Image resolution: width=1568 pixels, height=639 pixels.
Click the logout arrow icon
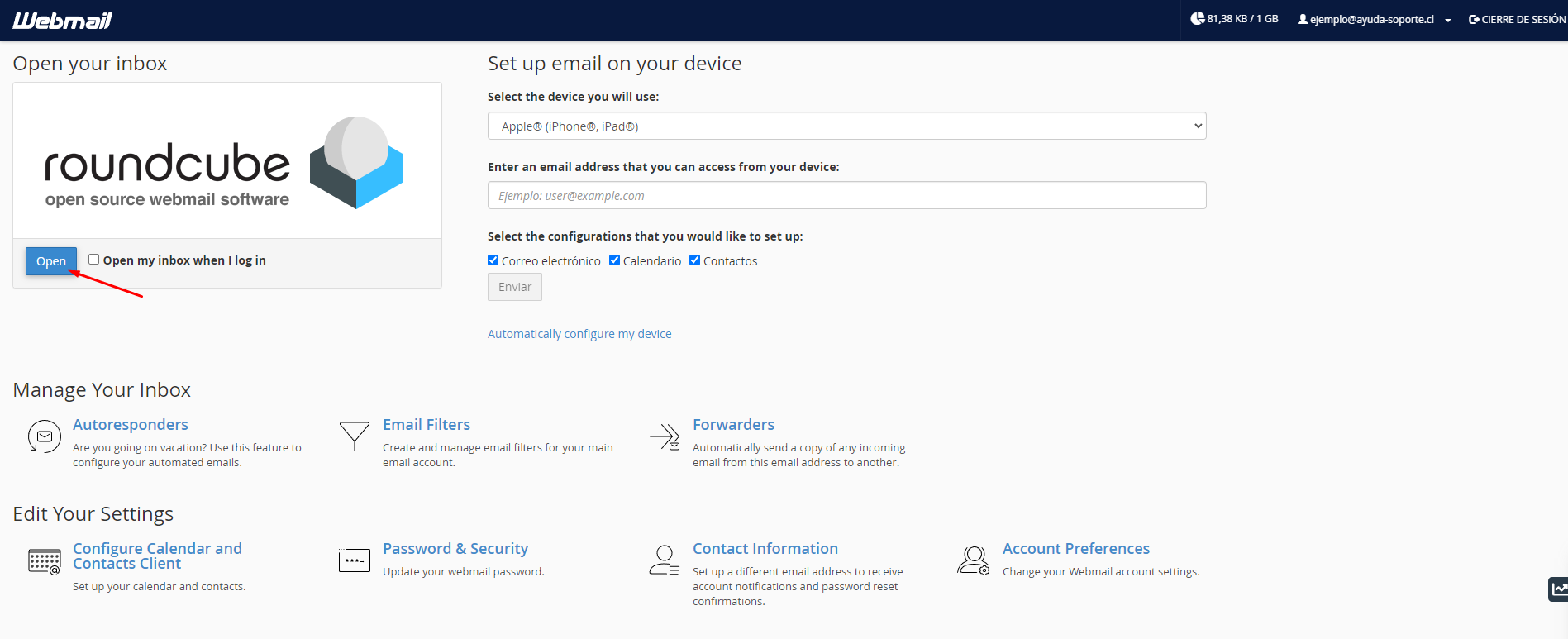(x=1474, y=19)
